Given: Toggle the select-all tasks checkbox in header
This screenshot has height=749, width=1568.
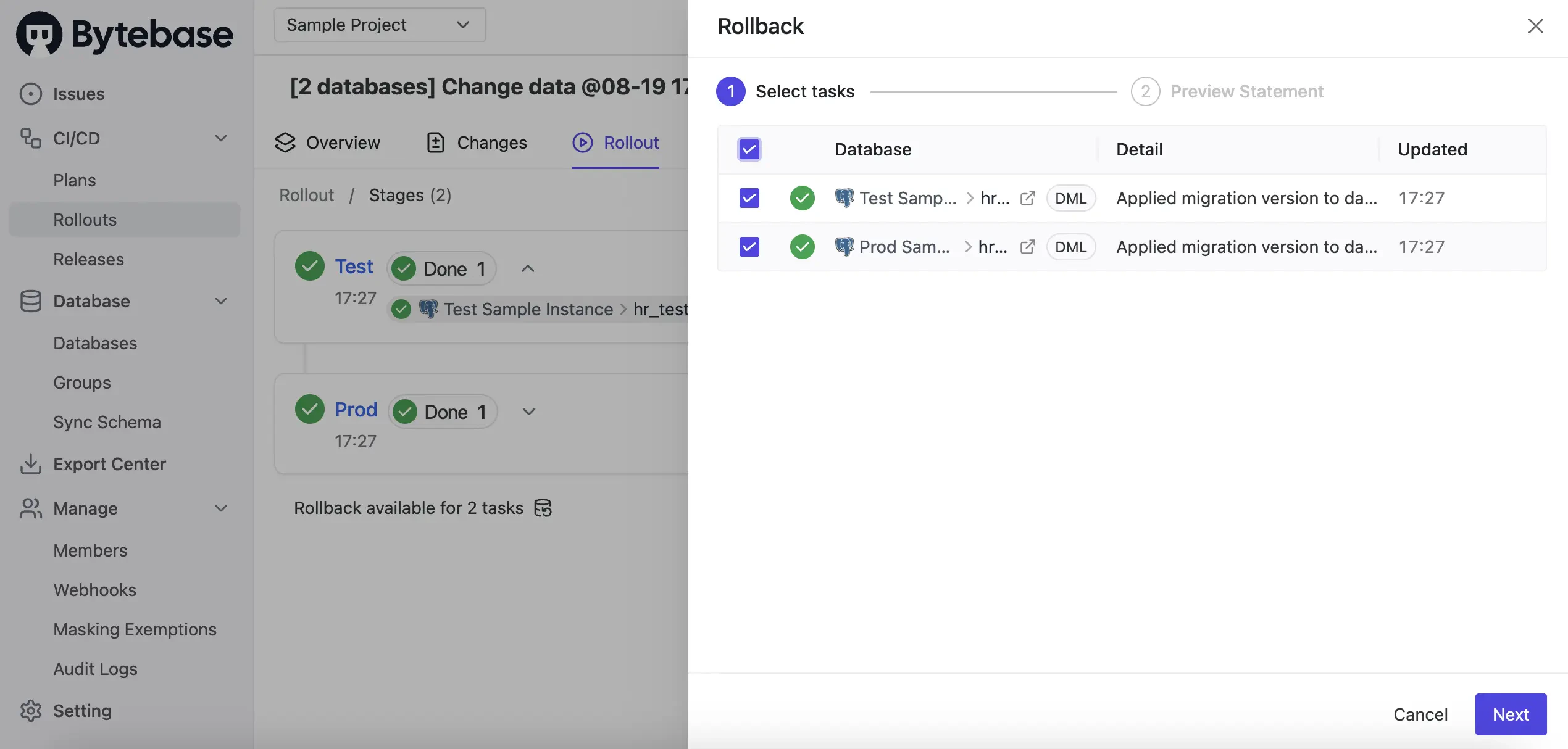Looking at the screenshot, I should 749,149.
